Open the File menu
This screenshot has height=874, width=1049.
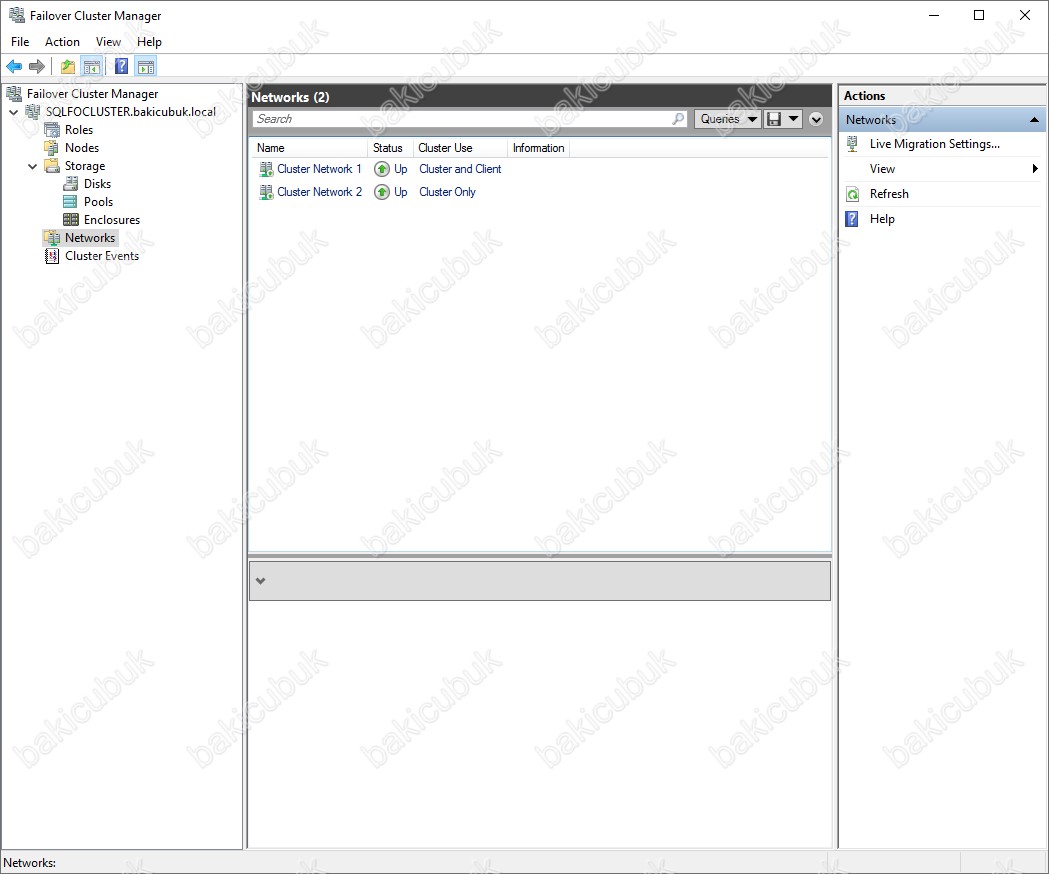20,41
